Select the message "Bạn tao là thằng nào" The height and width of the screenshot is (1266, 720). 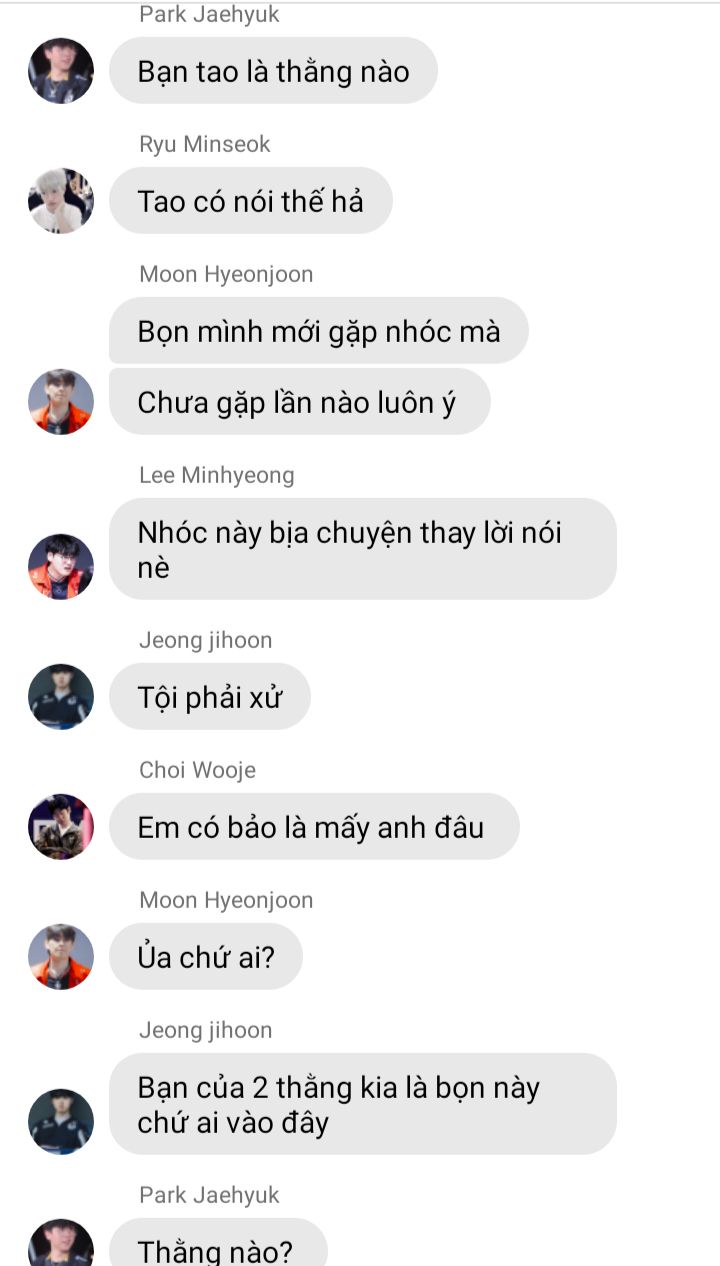tap(273, 71)
